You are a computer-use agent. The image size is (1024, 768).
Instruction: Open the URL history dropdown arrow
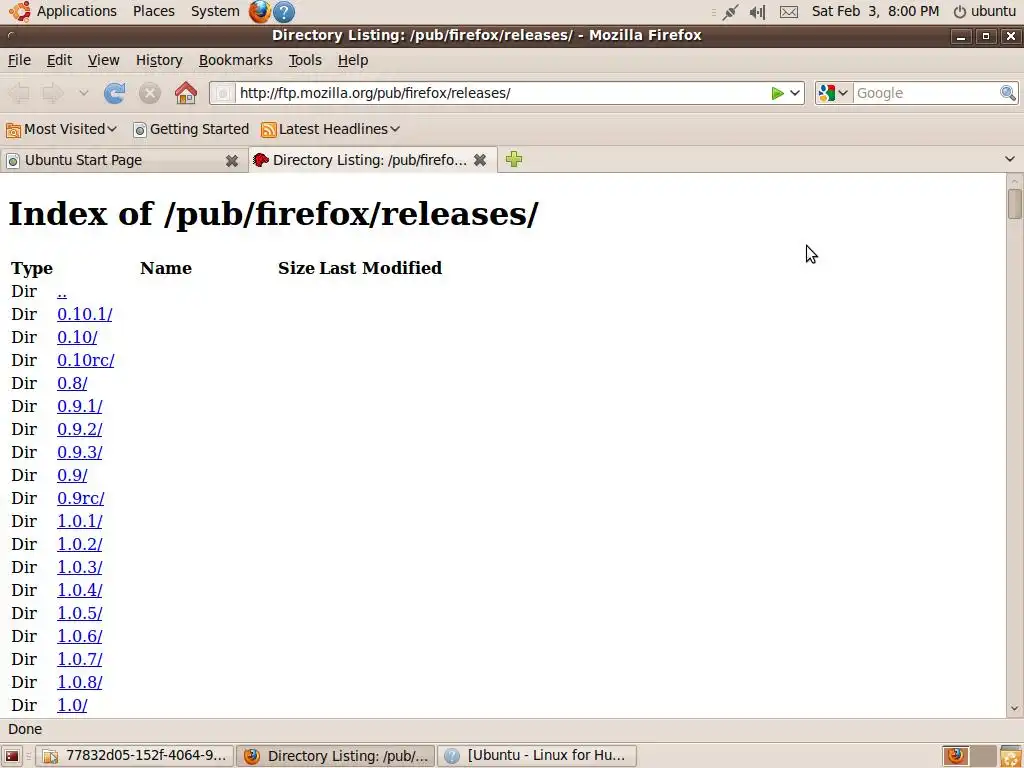(x=795, y=93)
